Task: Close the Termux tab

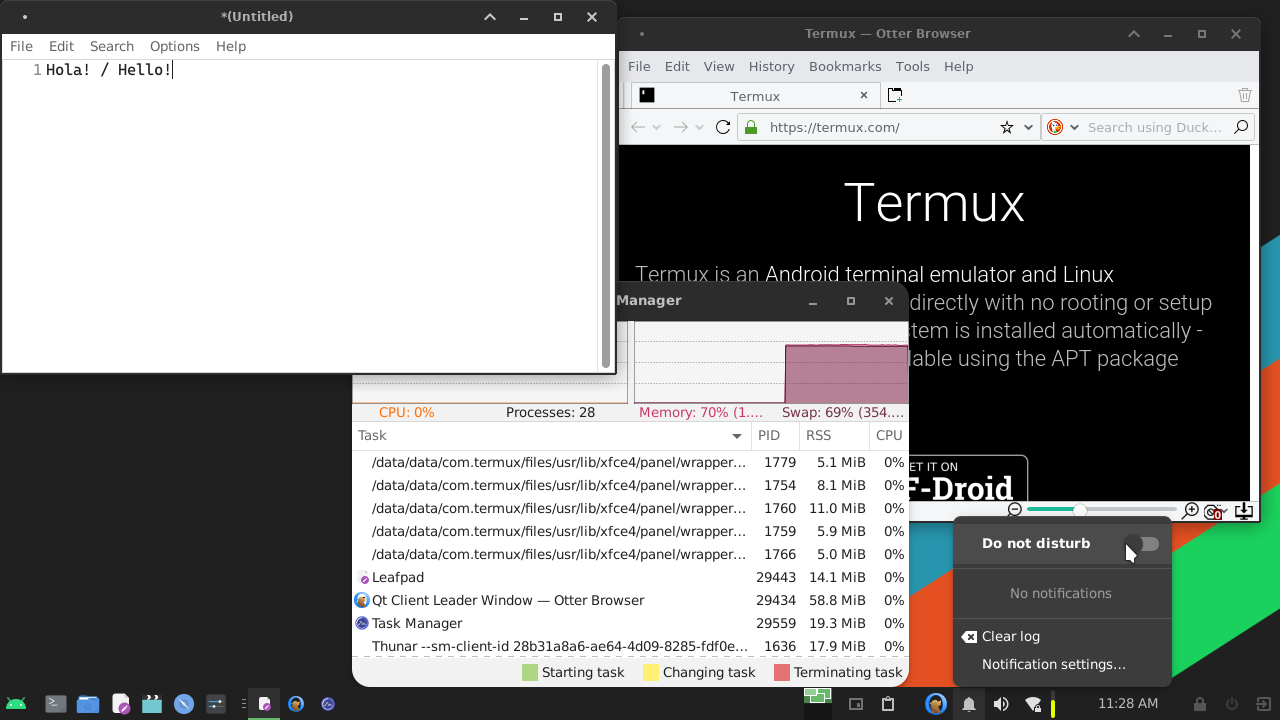Action: click(864, 96)
